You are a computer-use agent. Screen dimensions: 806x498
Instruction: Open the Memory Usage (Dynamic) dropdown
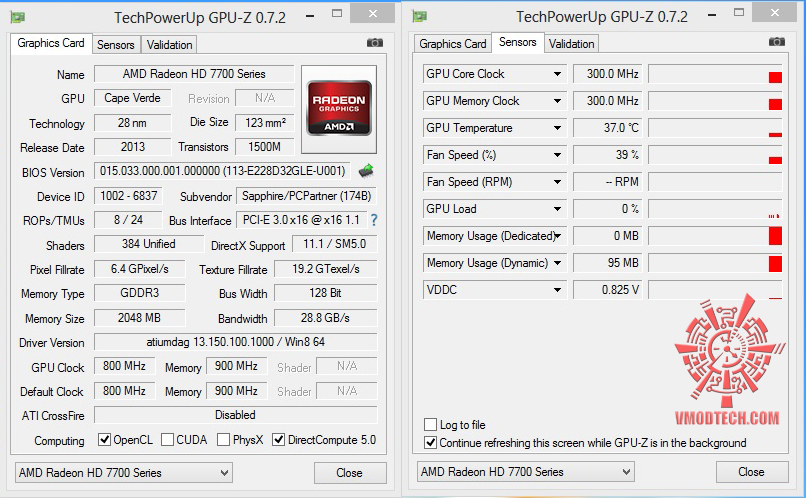[557, 263]
